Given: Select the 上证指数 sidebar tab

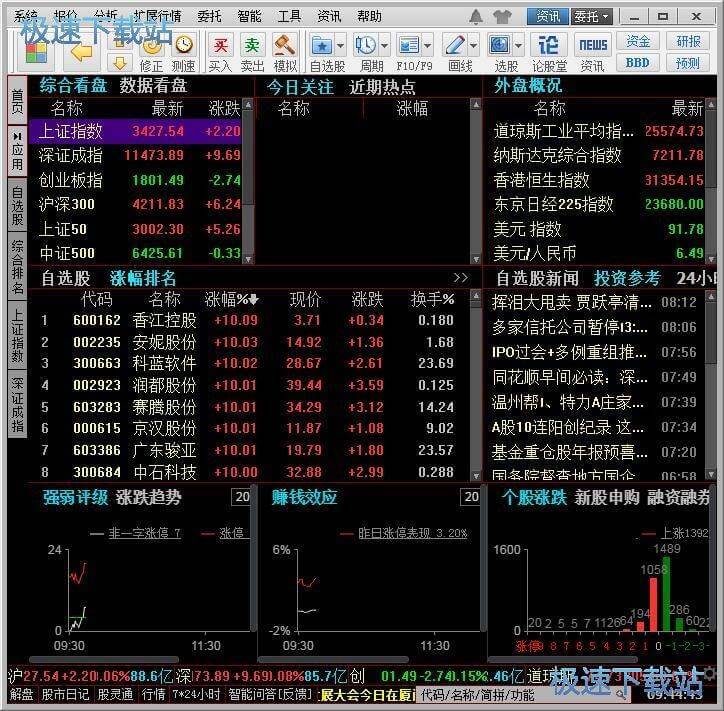Looking at the screenshot, I should [18, 335].
